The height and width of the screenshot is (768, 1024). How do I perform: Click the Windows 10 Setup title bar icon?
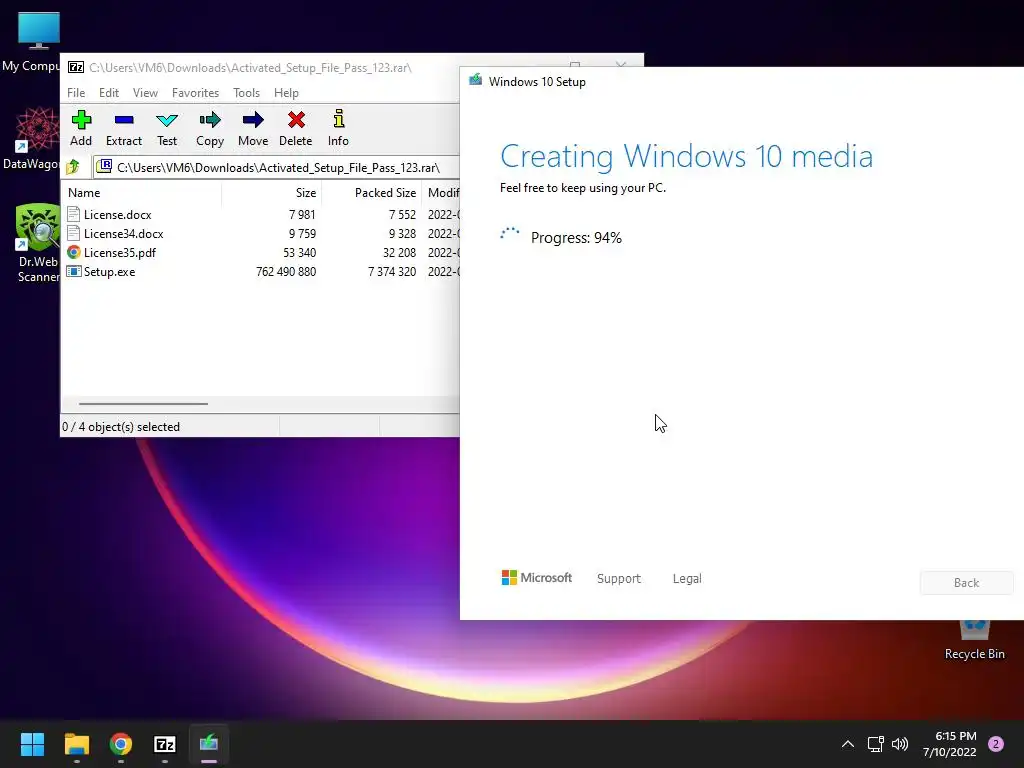coord(475,80)
